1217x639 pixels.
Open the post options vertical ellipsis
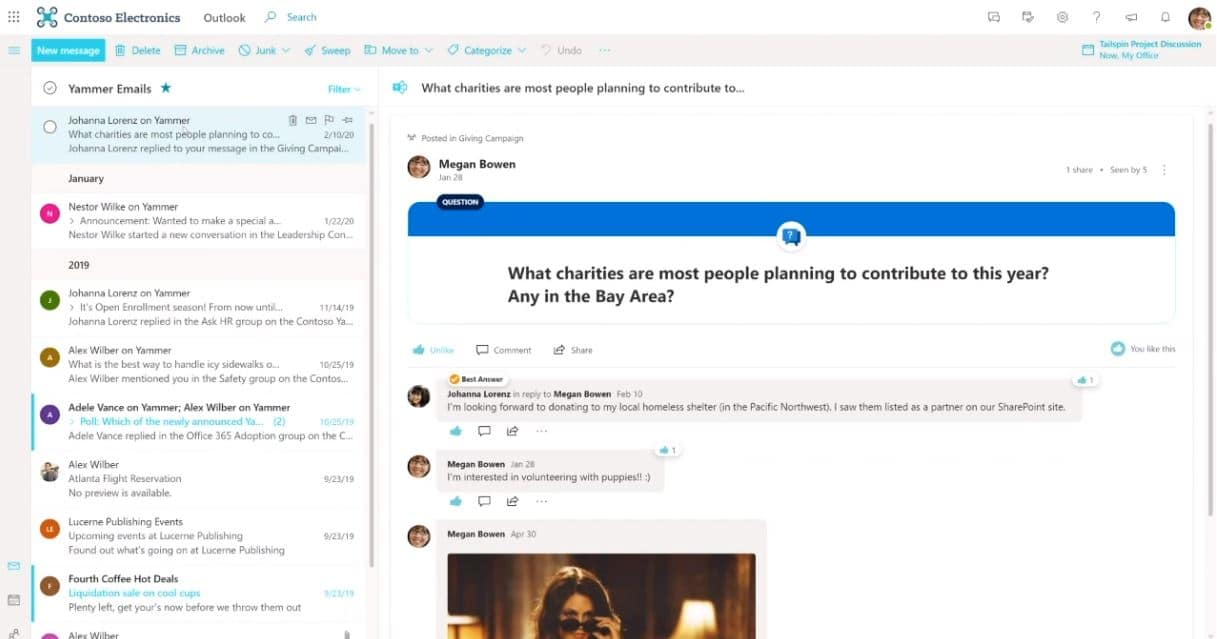point(1164,170)
